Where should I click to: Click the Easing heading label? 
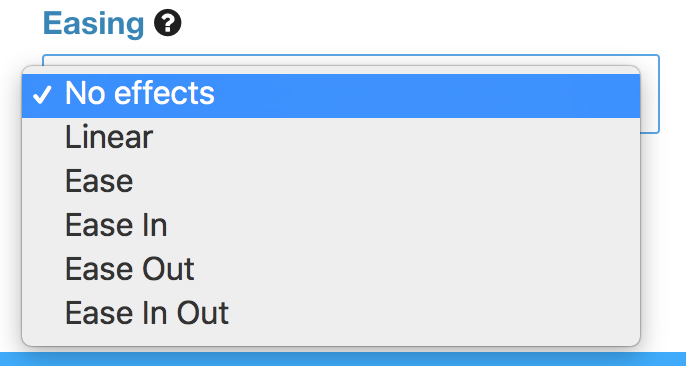[x=94, y=24]
